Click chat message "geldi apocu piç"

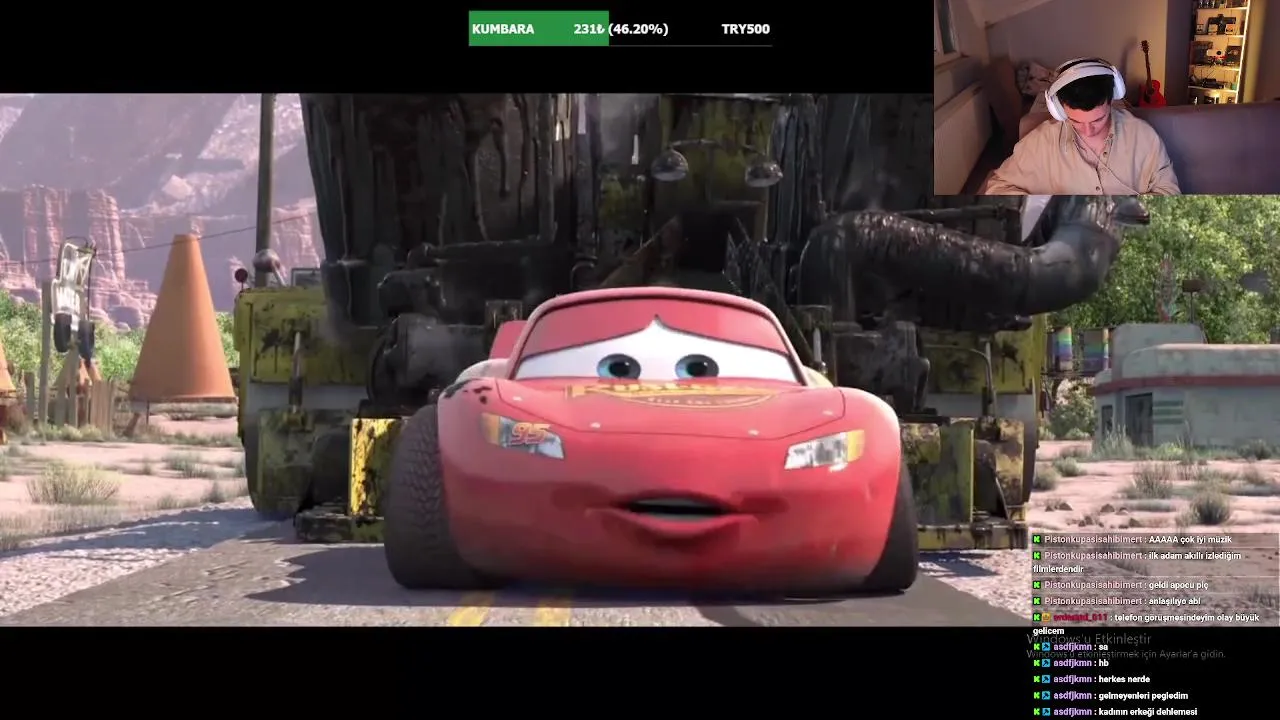[x=1178, y=585]
